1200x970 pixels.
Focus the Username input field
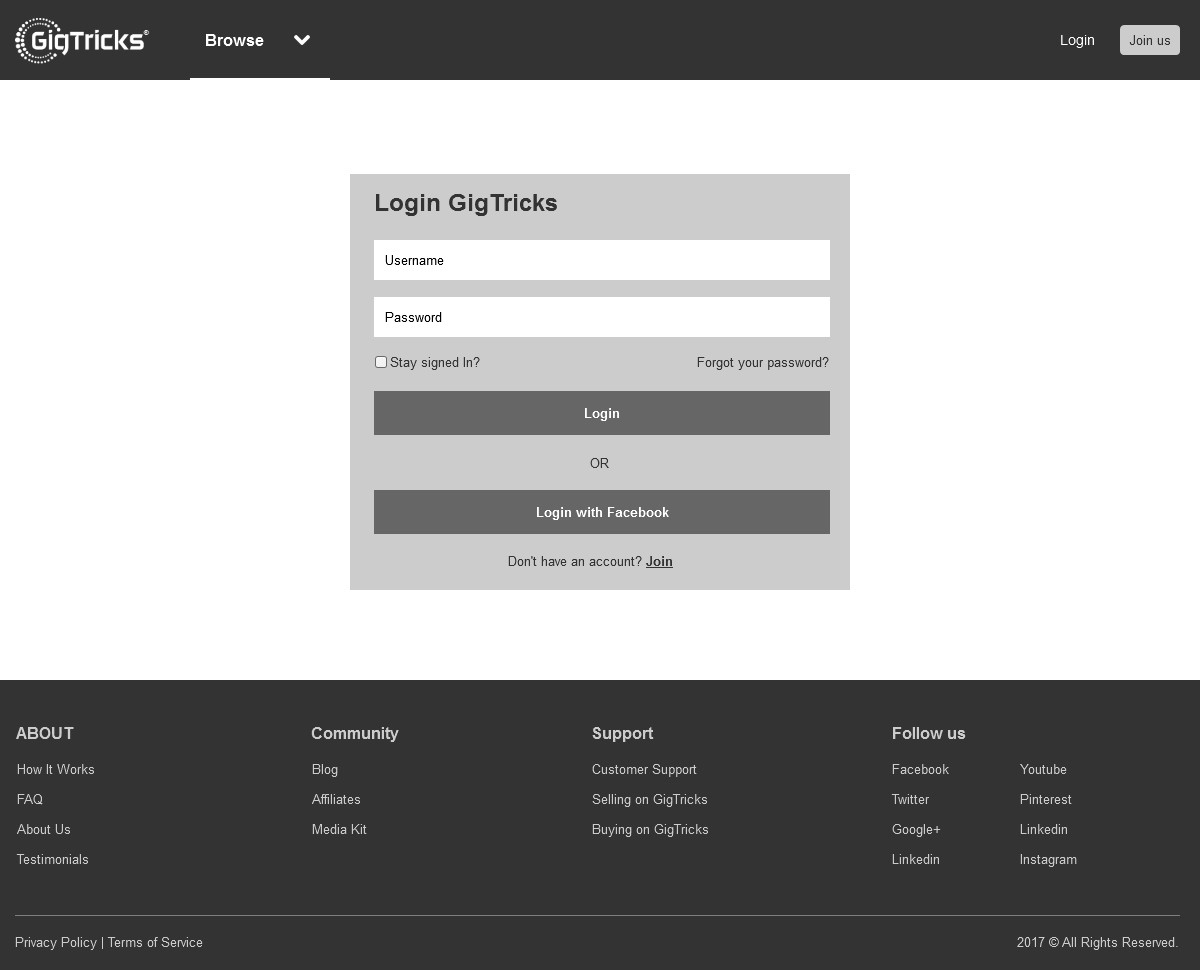click(x=601, y=260)
